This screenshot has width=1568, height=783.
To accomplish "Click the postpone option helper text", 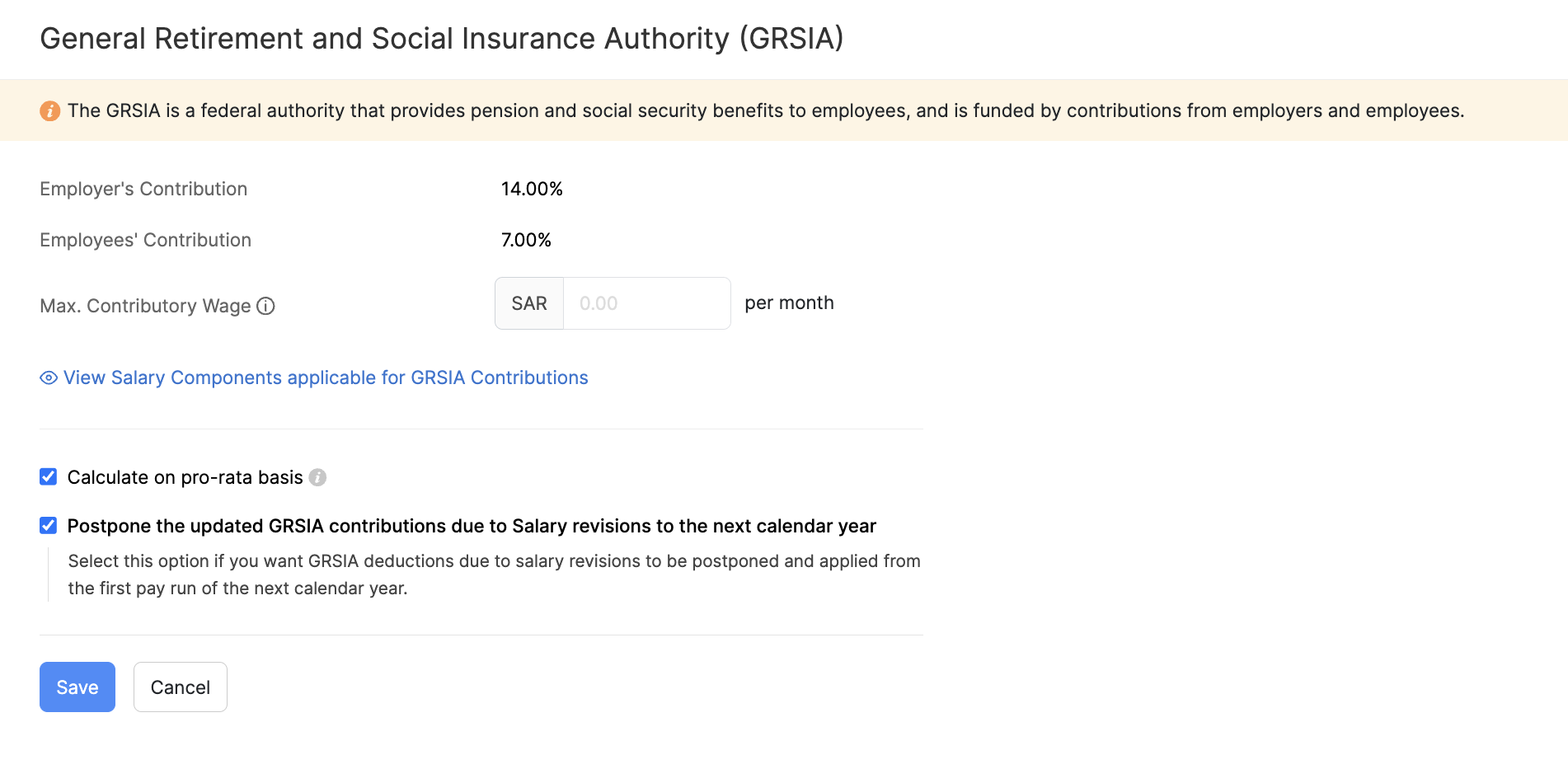I will tap(494, 574).
